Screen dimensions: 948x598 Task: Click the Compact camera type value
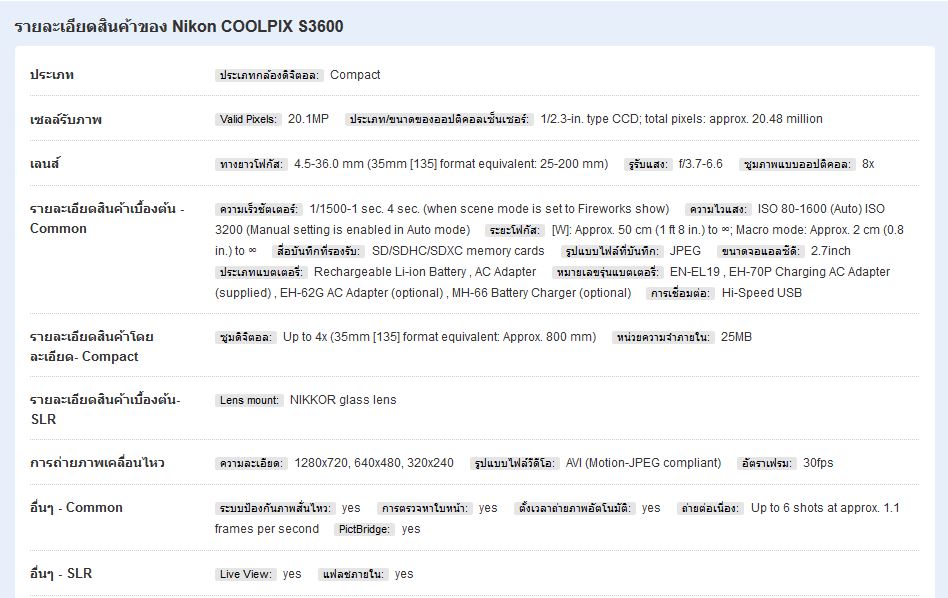(355, 75)
